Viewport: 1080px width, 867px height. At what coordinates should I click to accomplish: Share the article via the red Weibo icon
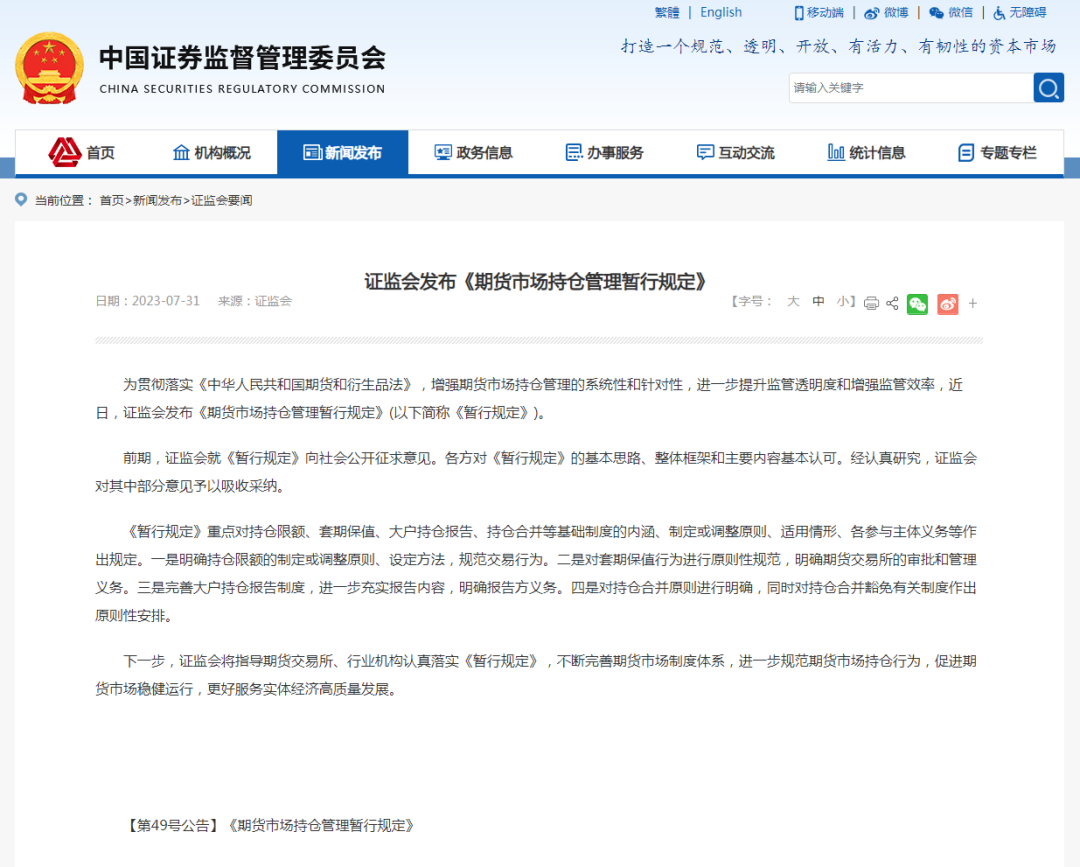tap(947, 304)
